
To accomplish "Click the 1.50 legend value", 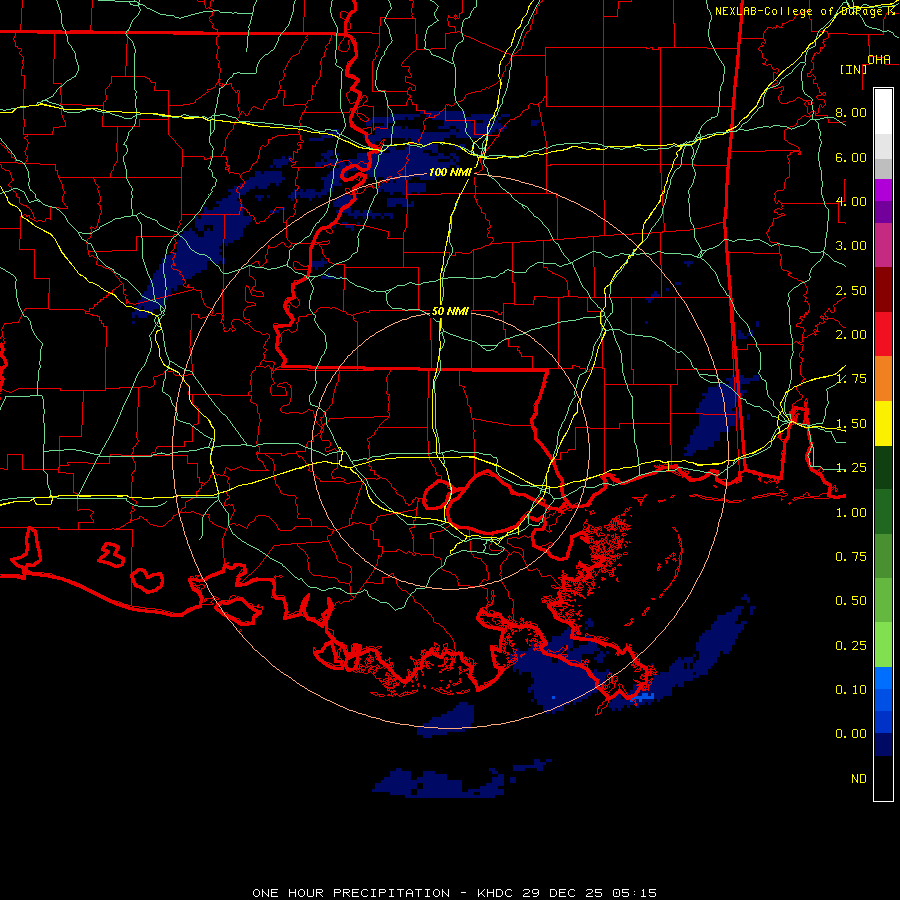I will pyautogui.click(x=851, y=424).
